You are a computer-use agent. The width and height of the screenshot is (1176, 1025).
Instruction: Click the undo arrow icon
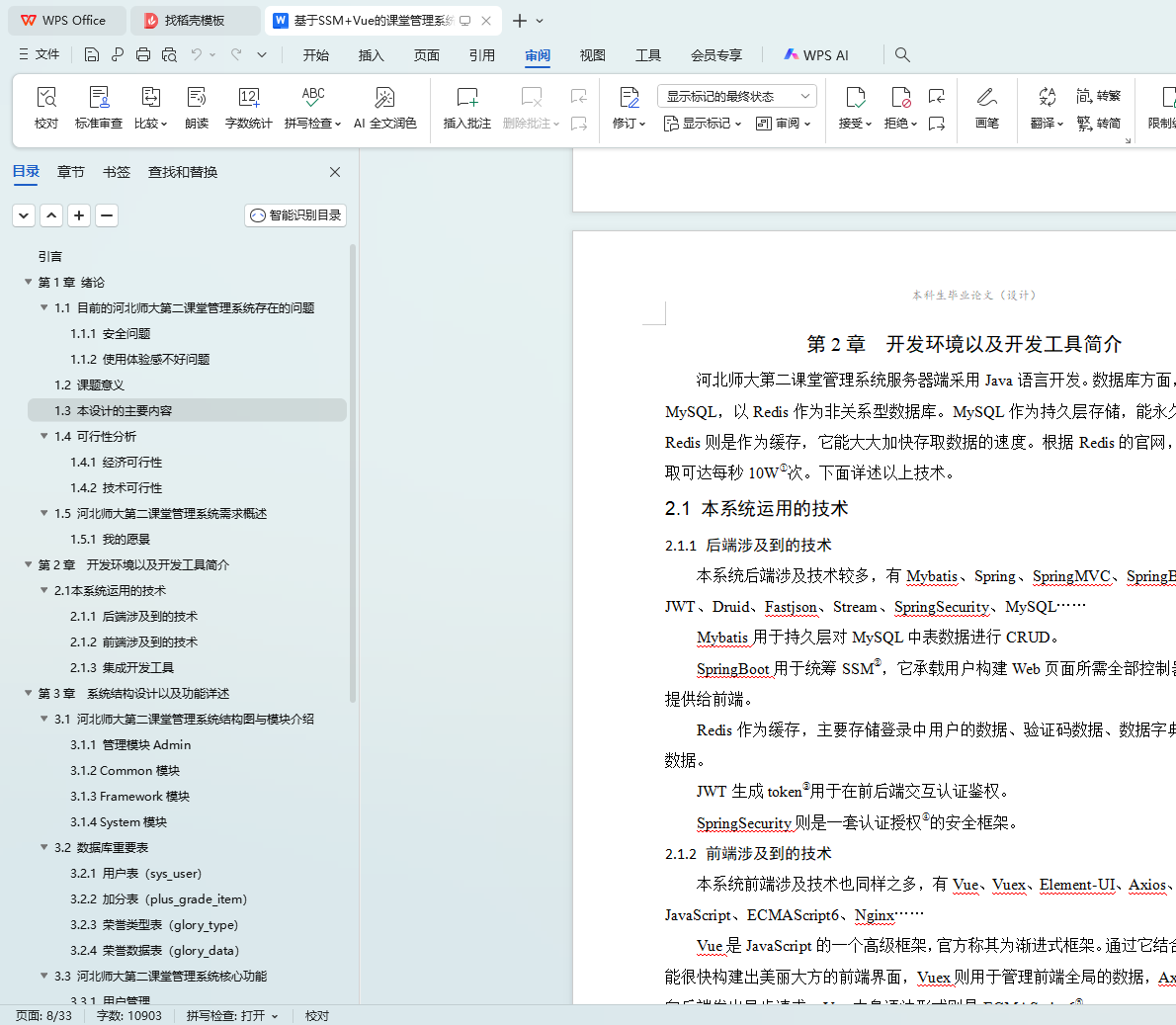197,54
